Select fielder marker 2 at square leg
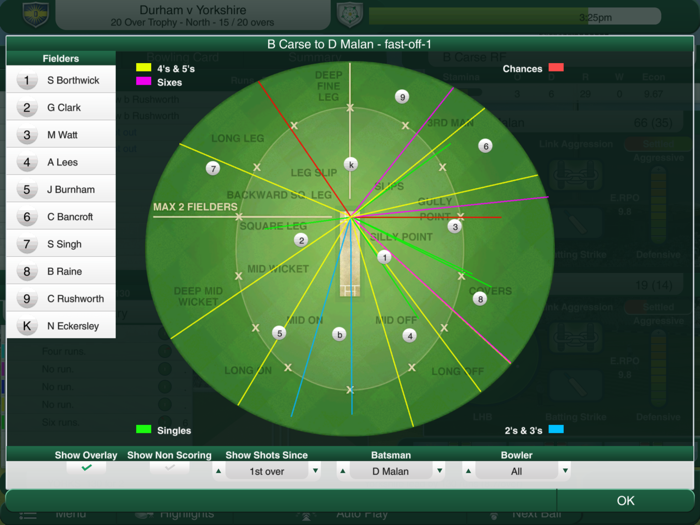The width and height of the screenshot is (700, 525). (301, 240)
